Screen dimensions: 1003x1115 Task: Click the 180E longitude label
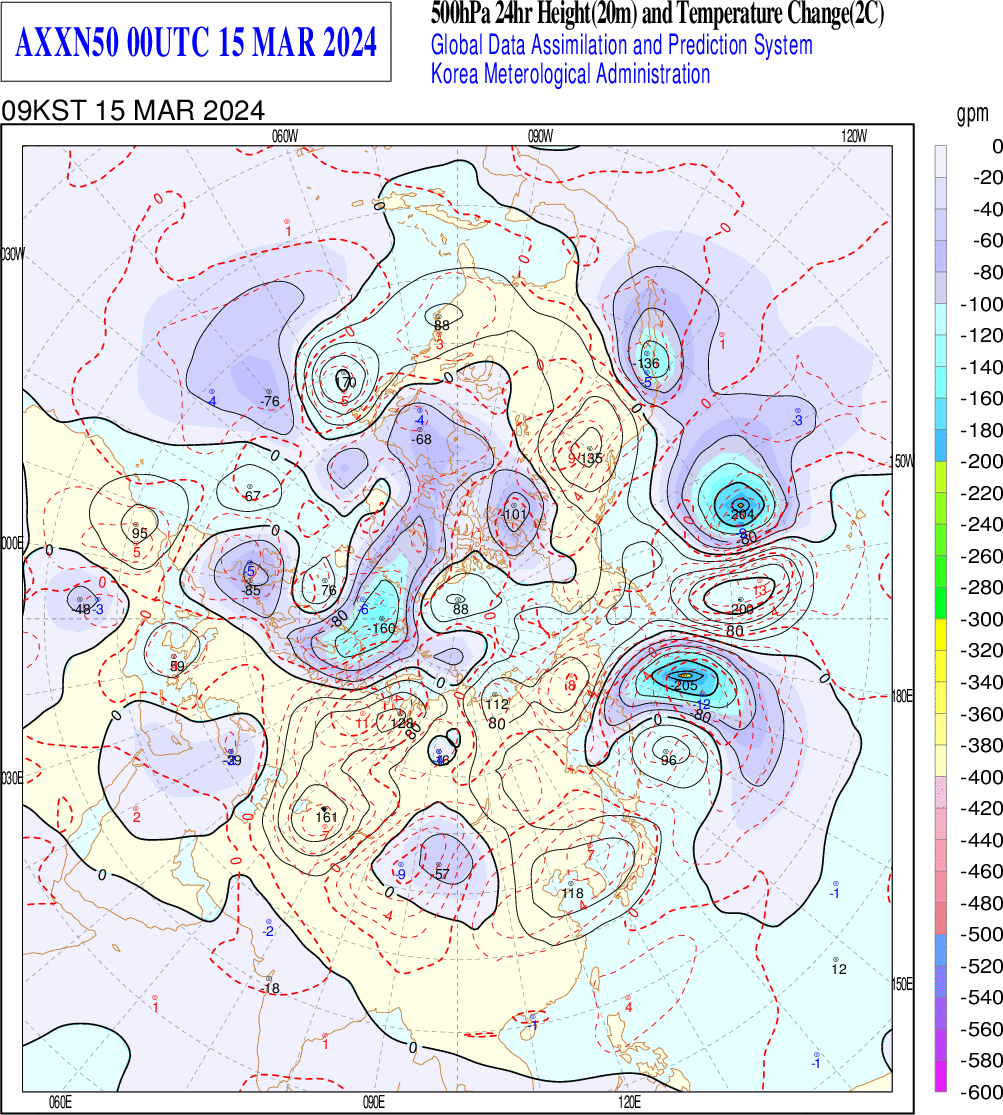coord(903,695)
